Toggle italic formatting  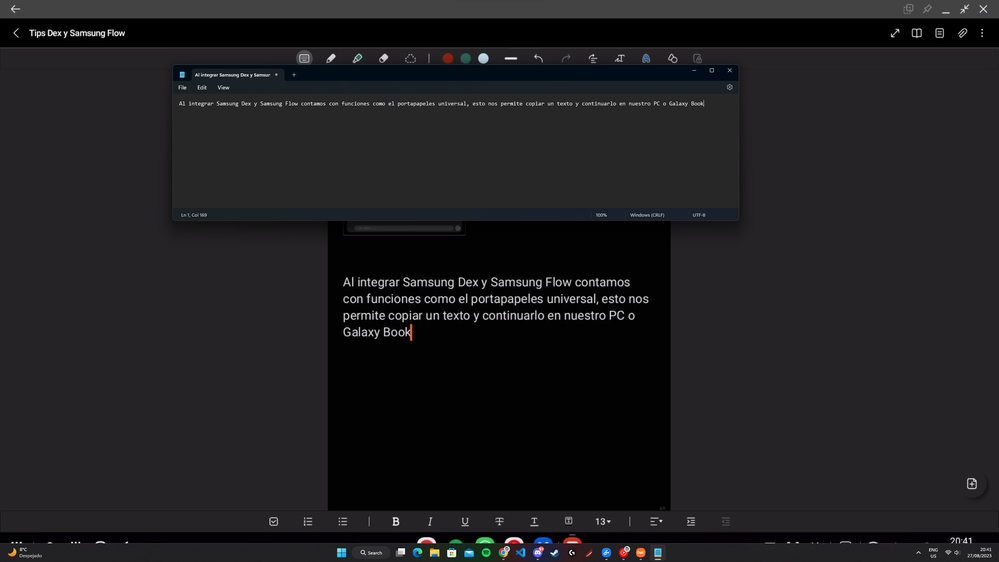pyautogui.click(x=430, y=521)
